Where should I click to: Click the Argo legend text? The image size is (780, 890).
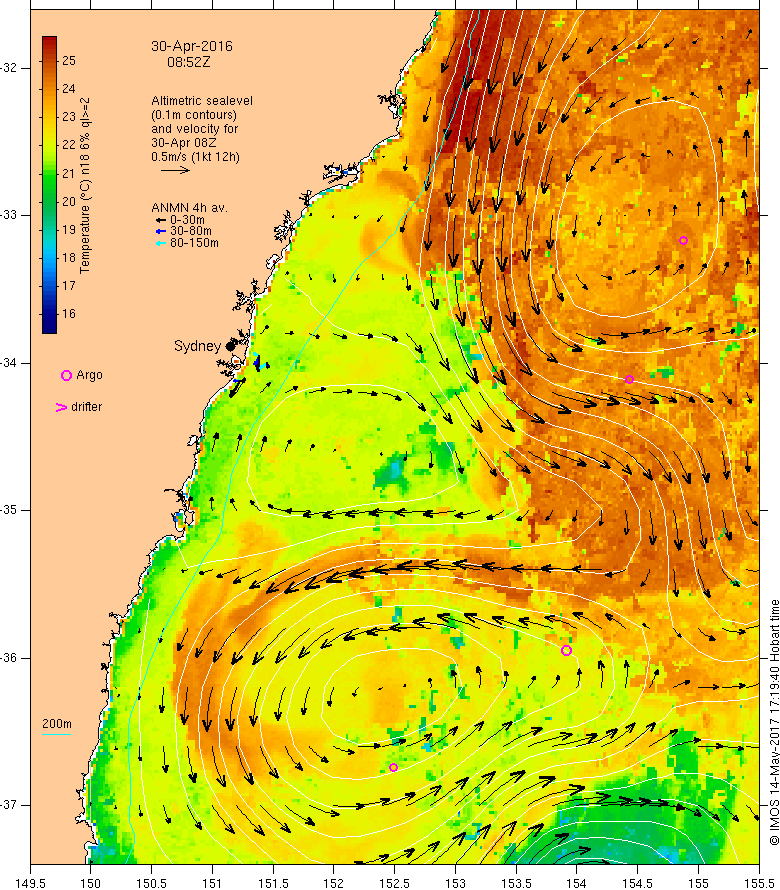(89, 375)
